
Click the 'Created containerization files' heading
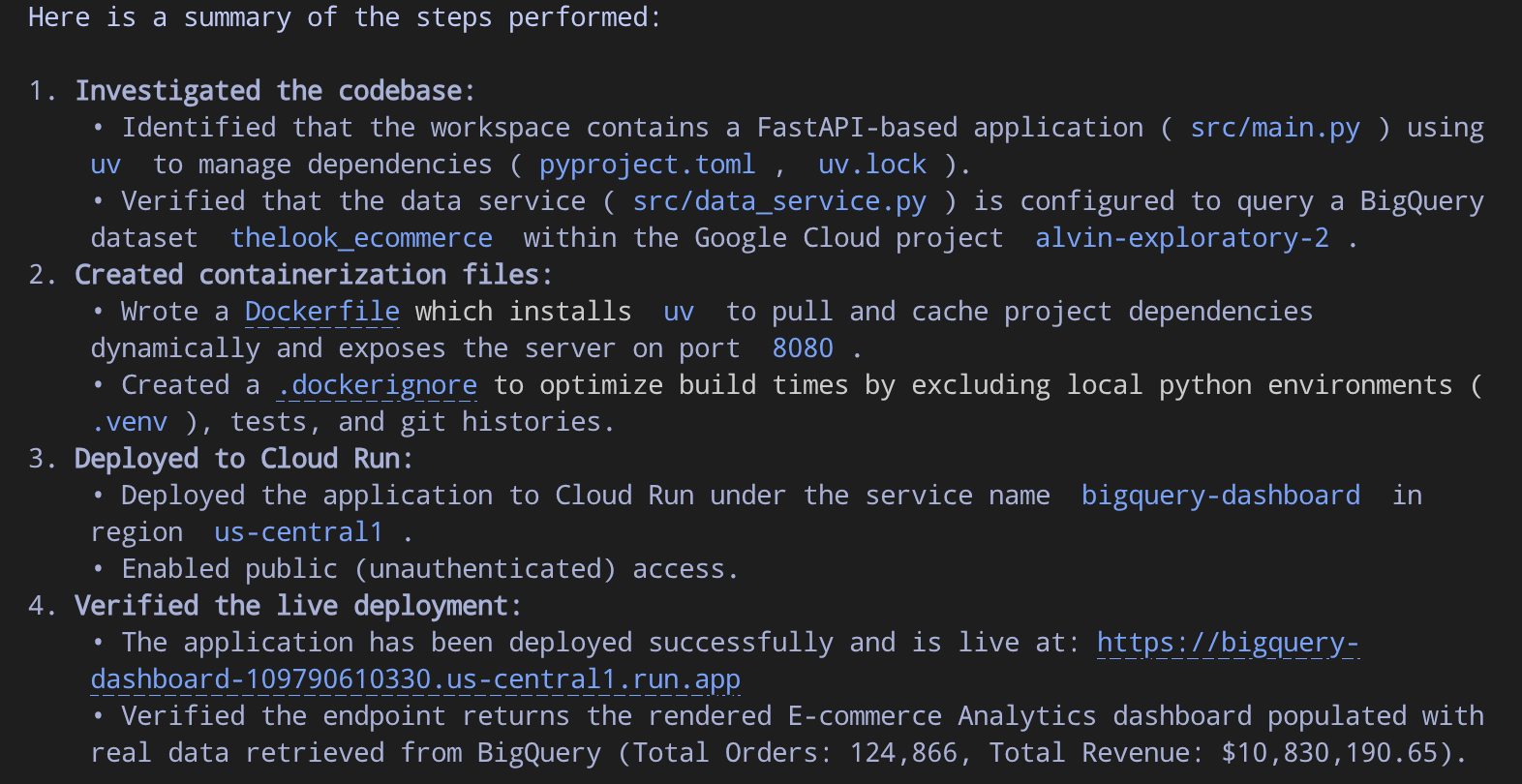[314, 275]
